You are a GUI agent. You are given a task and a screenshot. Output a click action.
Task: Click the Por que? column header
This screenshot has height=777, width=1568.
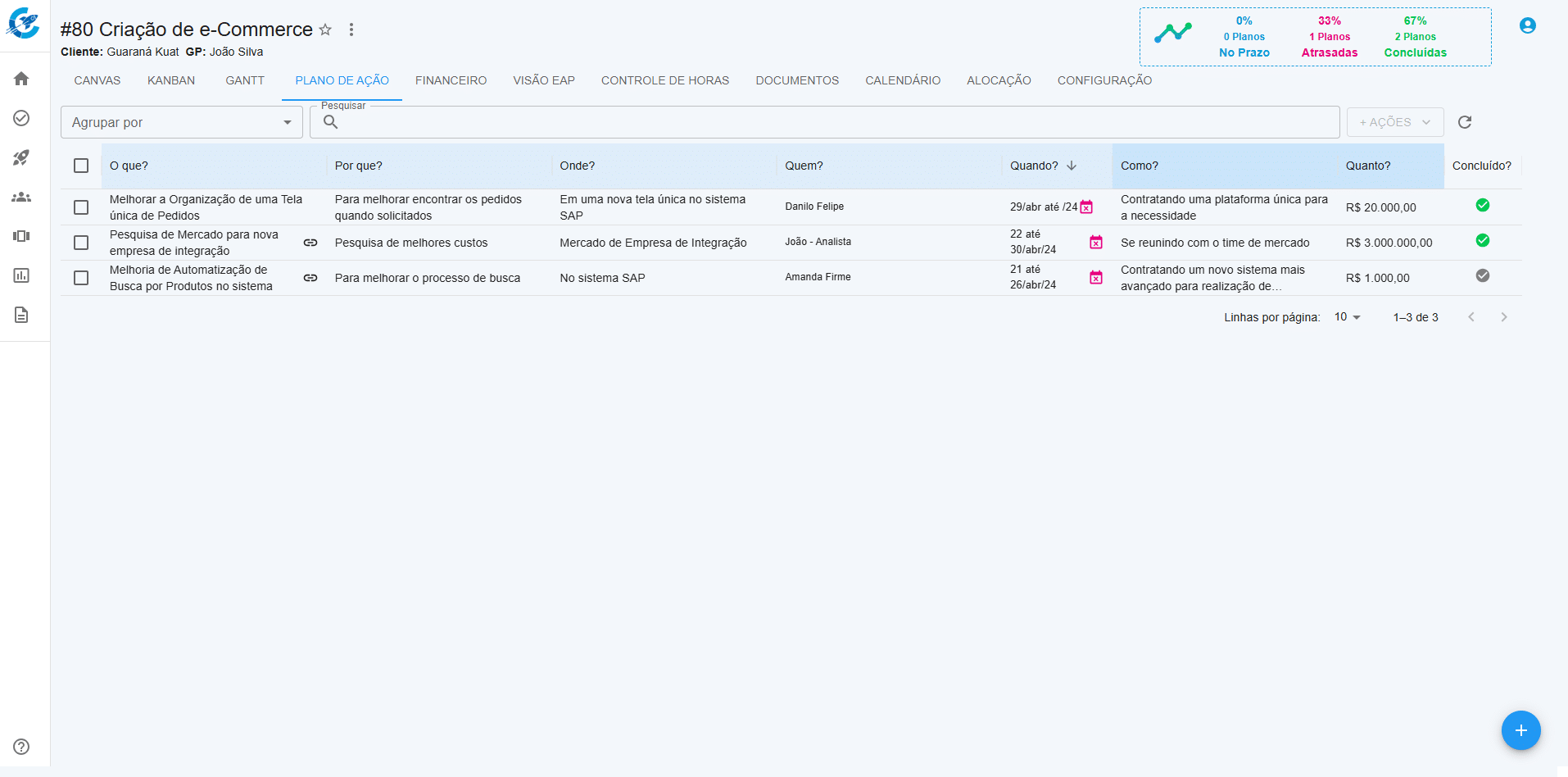(439, 166)
